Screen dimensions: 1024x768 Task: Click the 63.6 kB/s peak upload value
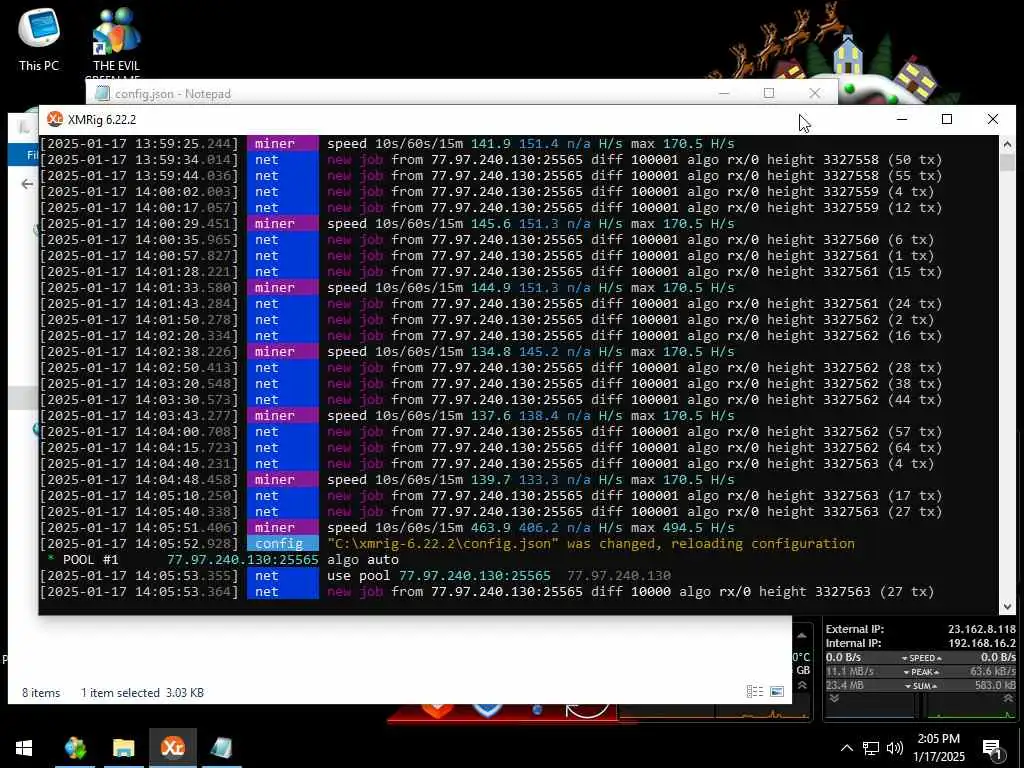click(993, 671)
